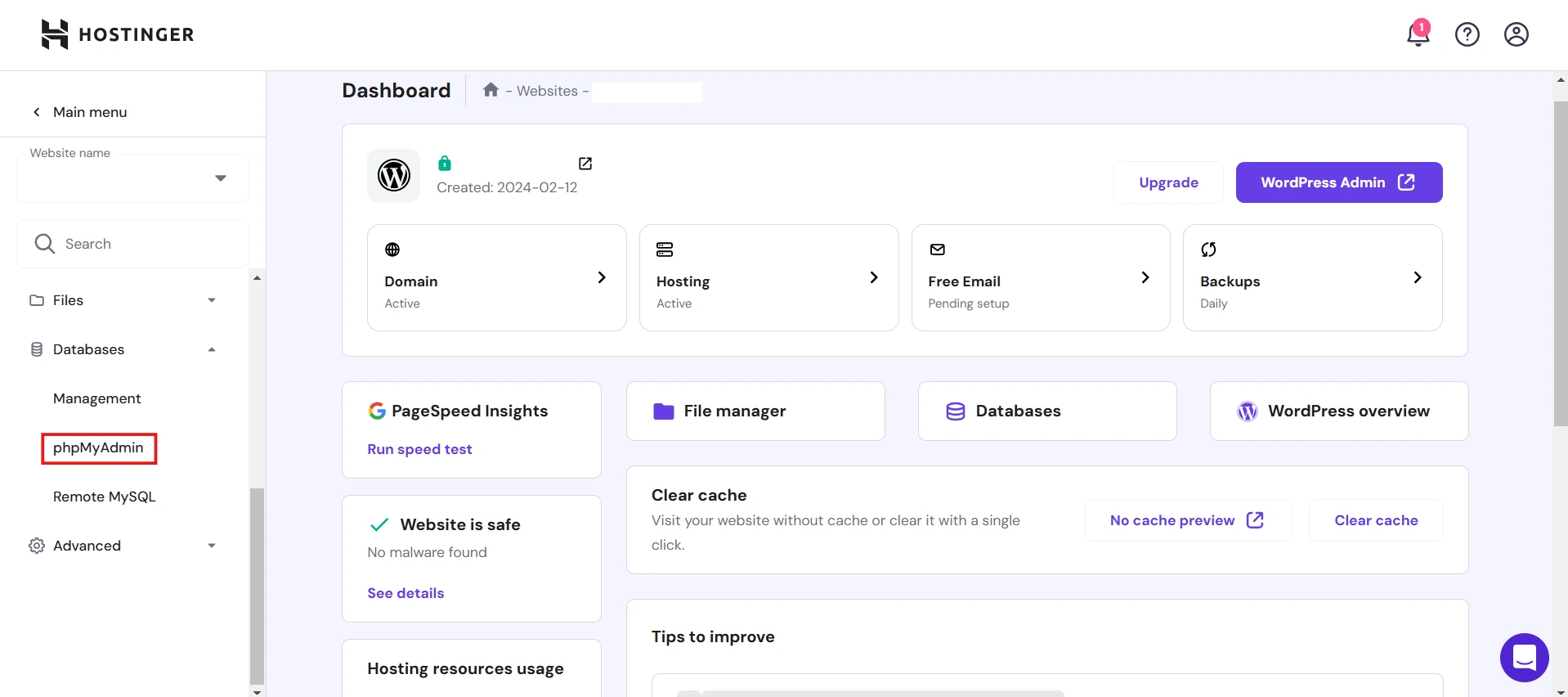Screen dimensions: 1568x697
Task: Click the Free Email envelope icon
Action: tap(938, 250)
